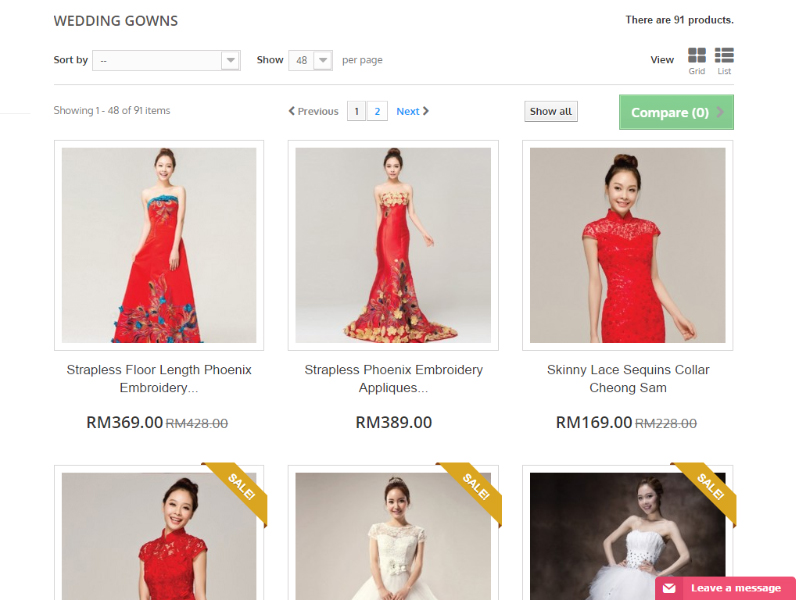Image resolution: width=800 pixels, height=600 pixels.
Task: Go to page 2
Action: (377, 111)
